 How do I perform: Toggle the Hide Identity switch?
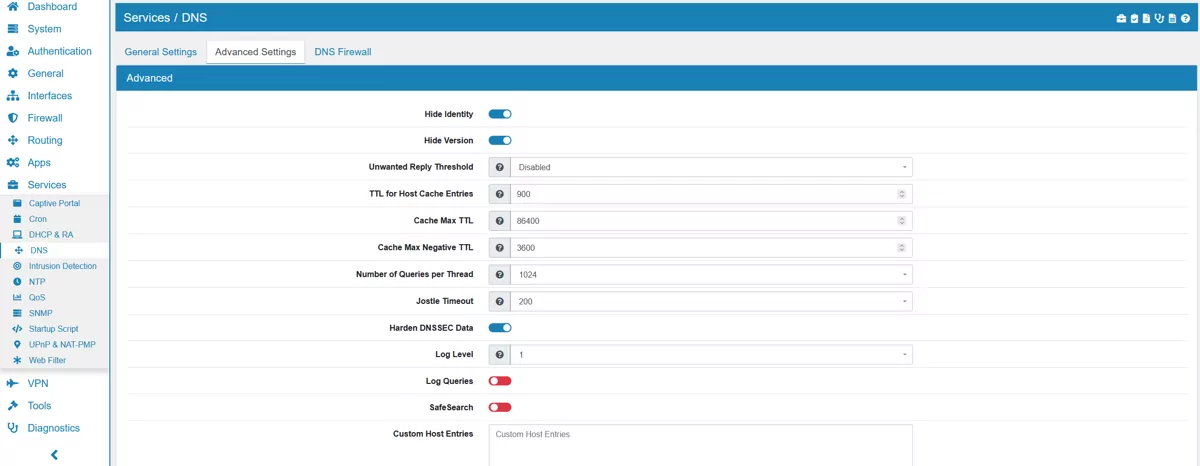point(499,114)
